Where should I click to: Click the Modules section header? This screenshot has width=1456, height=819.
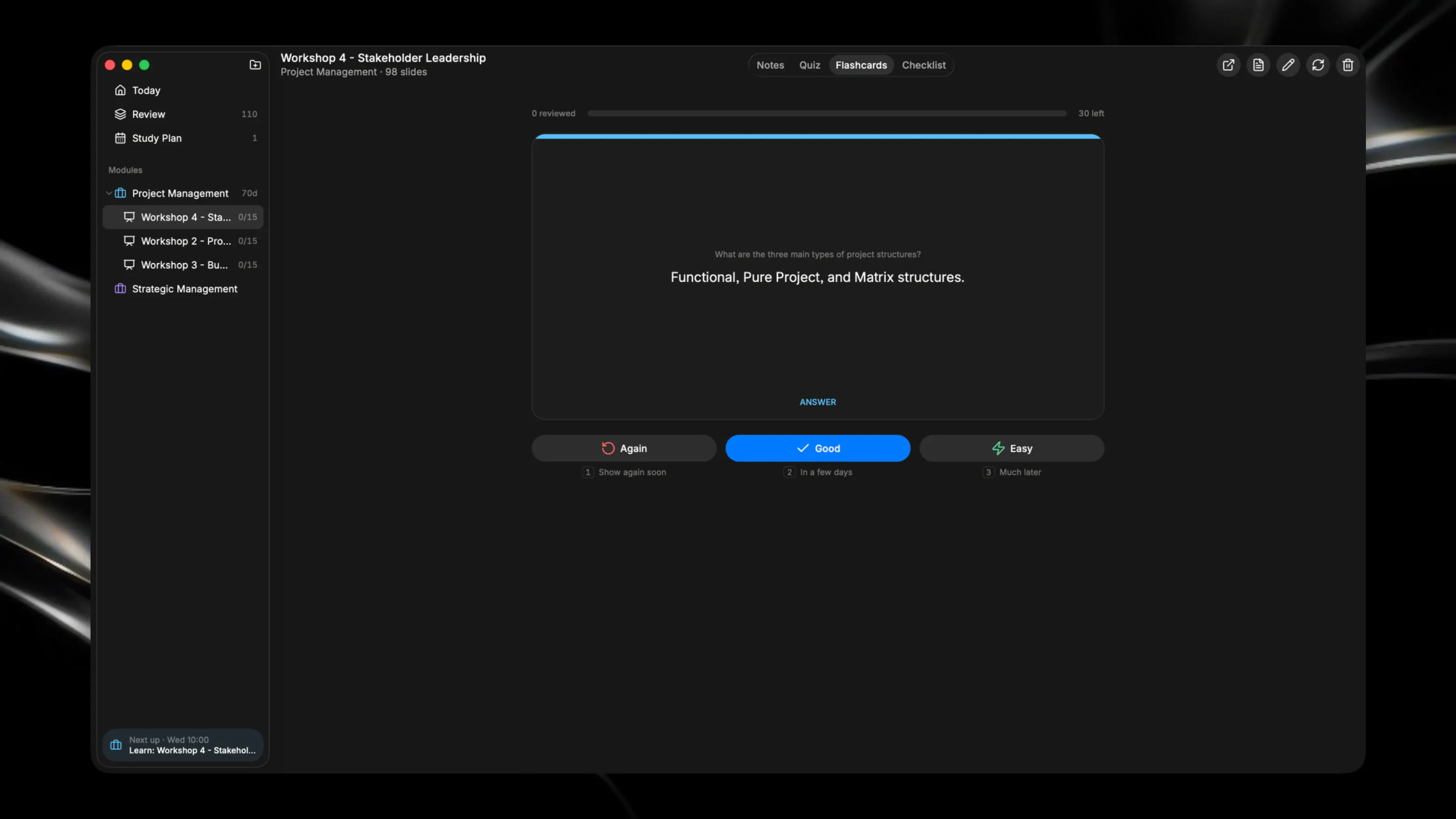coord(126,170)
